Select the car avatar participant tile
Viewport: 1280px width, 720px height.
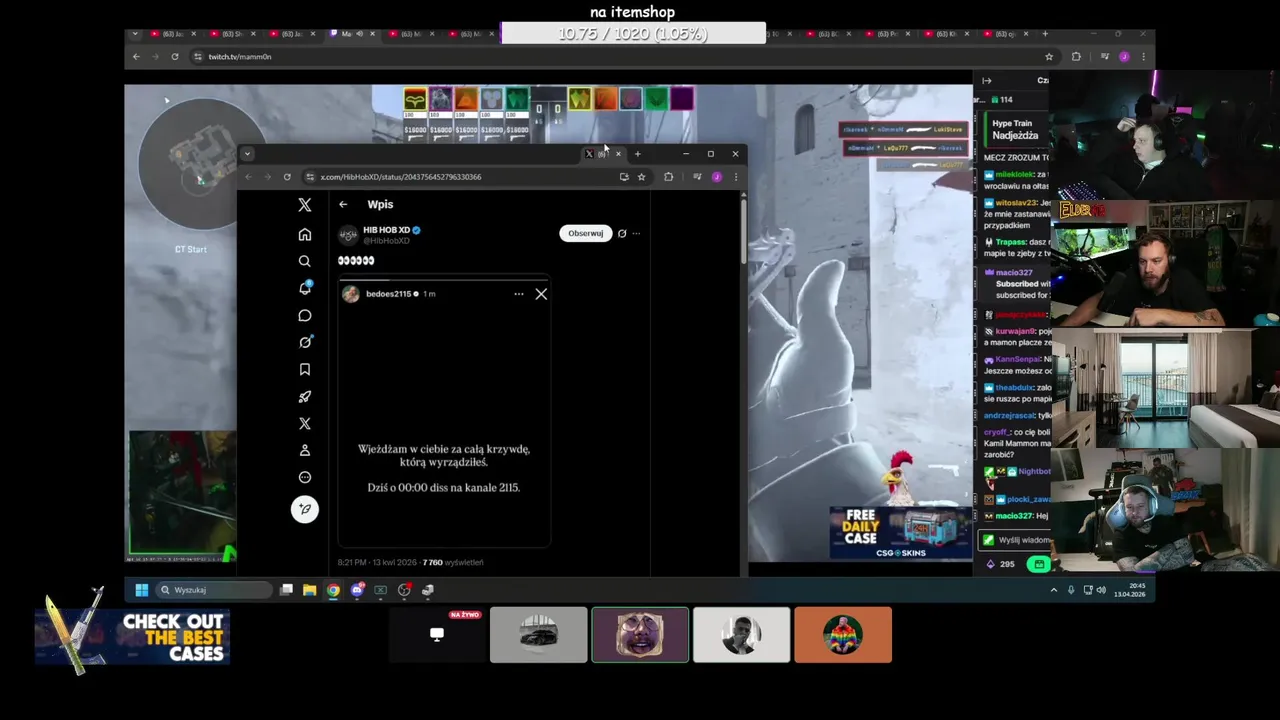[x=538, y=634]
